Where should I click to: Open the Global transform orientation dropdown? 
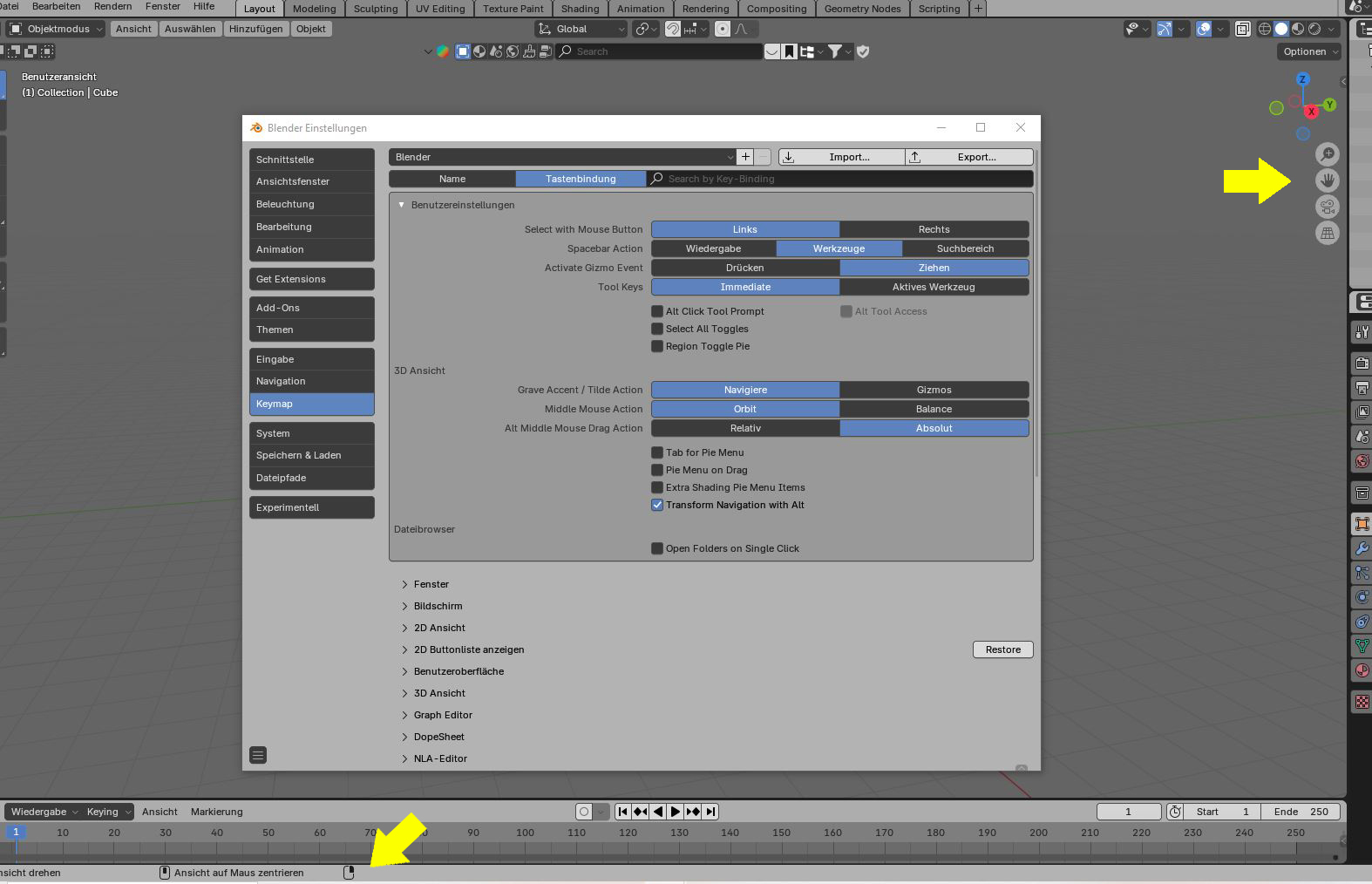[x=581, y=29]
